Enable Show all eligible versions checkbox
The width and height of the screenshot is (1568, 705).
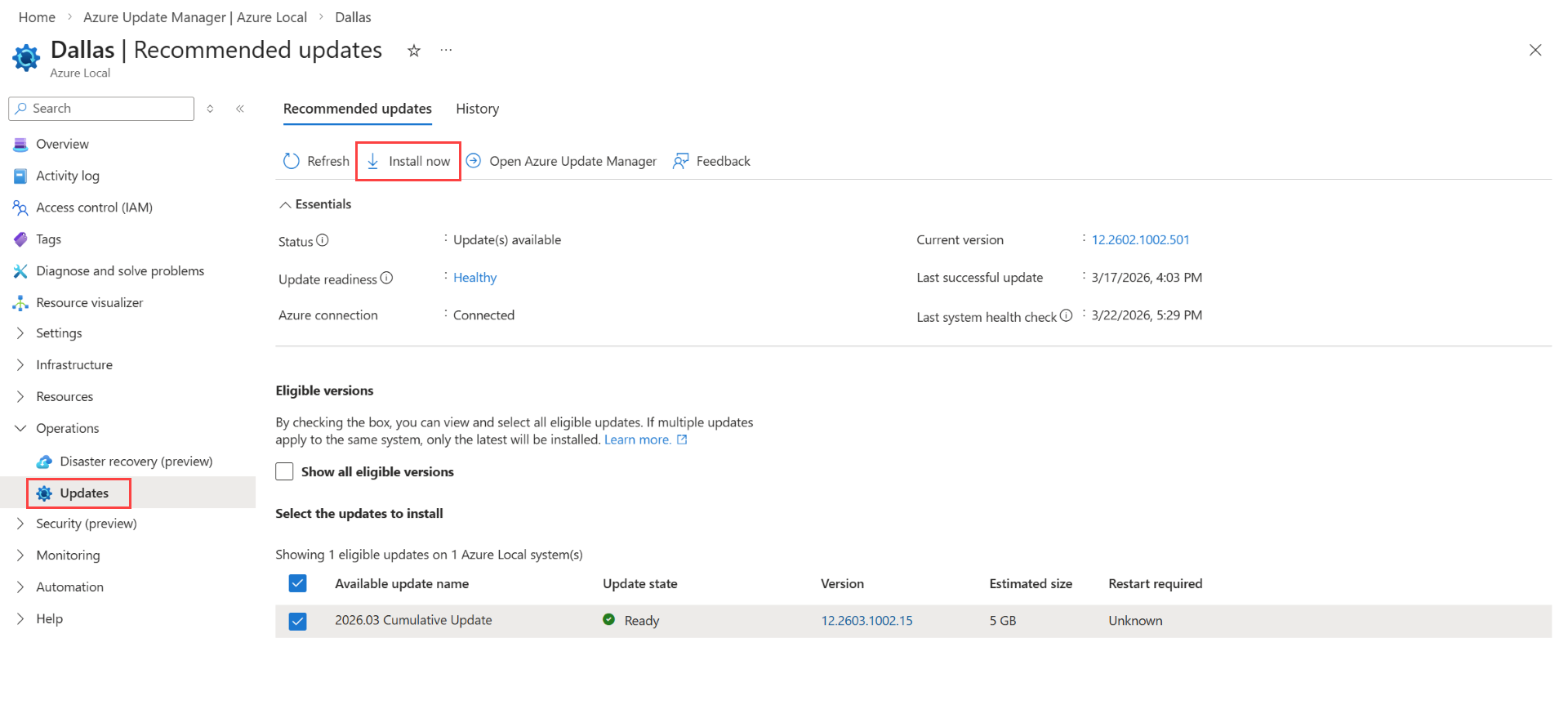point(284,471)
